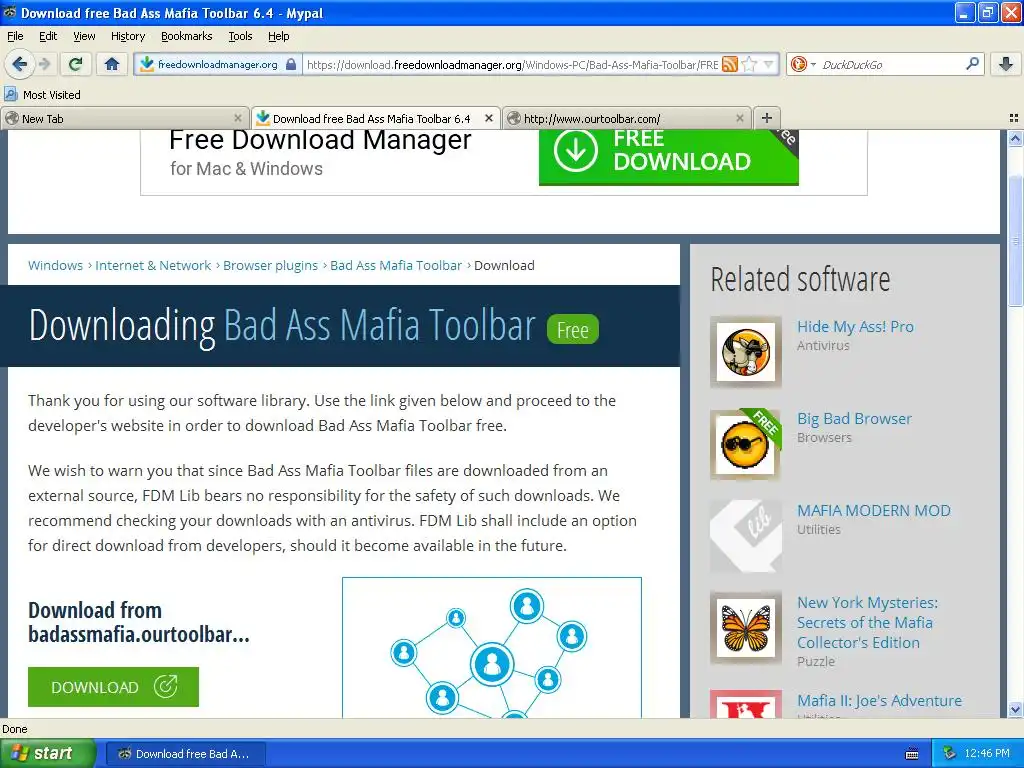Viewport: 1024px width, 768px height.
Task: Close the New Tab tab
Action: tap(238, 118)
